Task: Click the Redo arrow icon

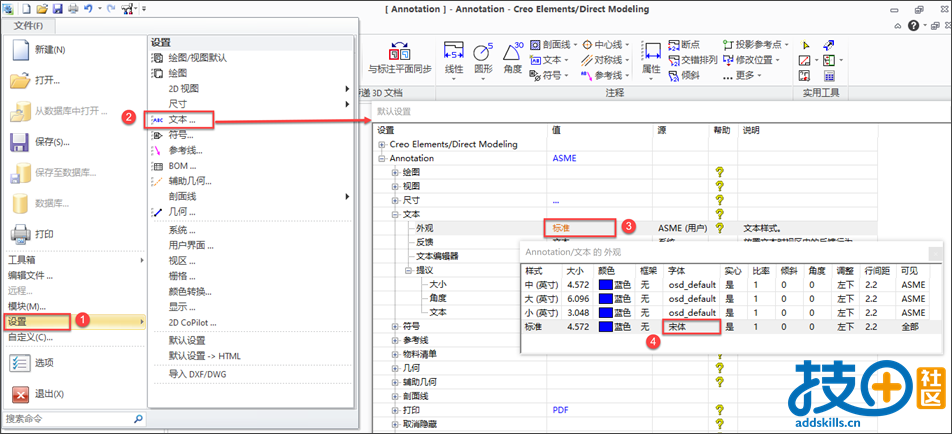Action: [110, 8]
